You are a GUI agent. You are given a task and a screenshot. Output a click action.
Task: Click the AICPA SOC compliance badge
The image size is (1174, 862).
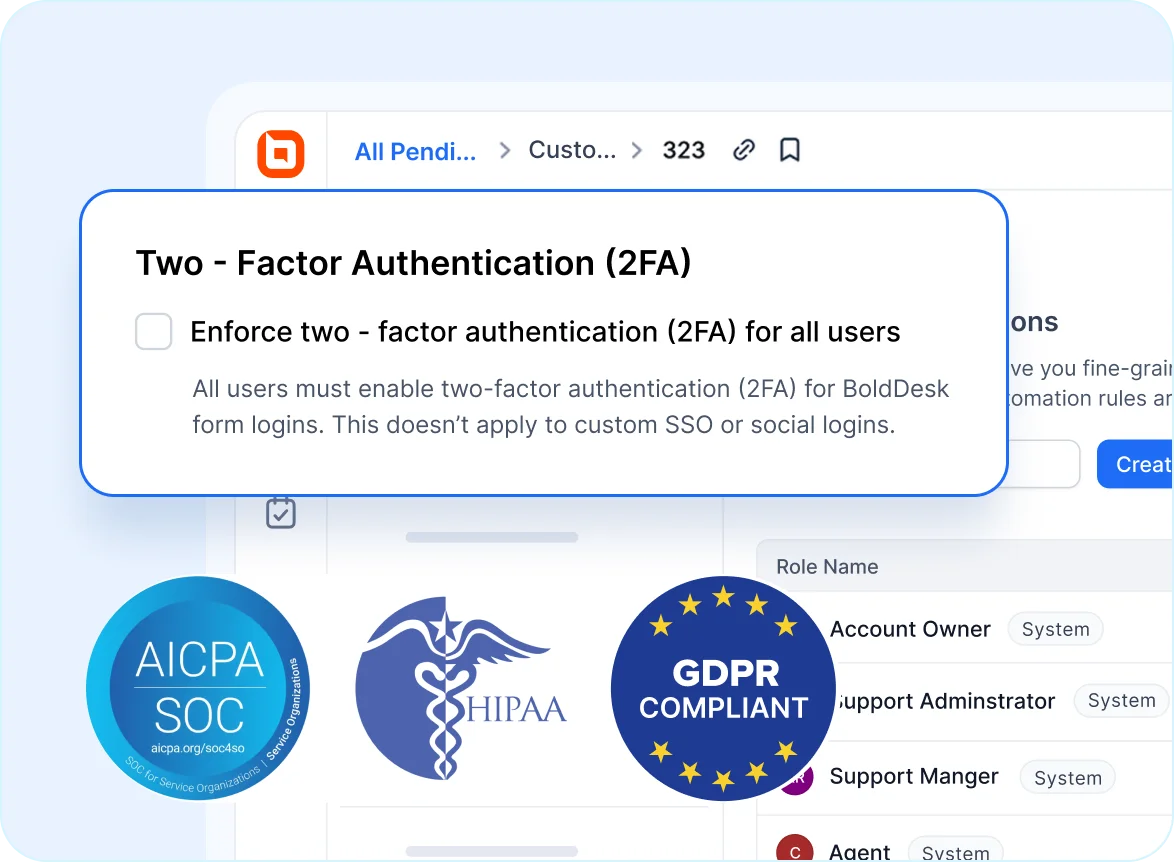click(x=198, y=689)
